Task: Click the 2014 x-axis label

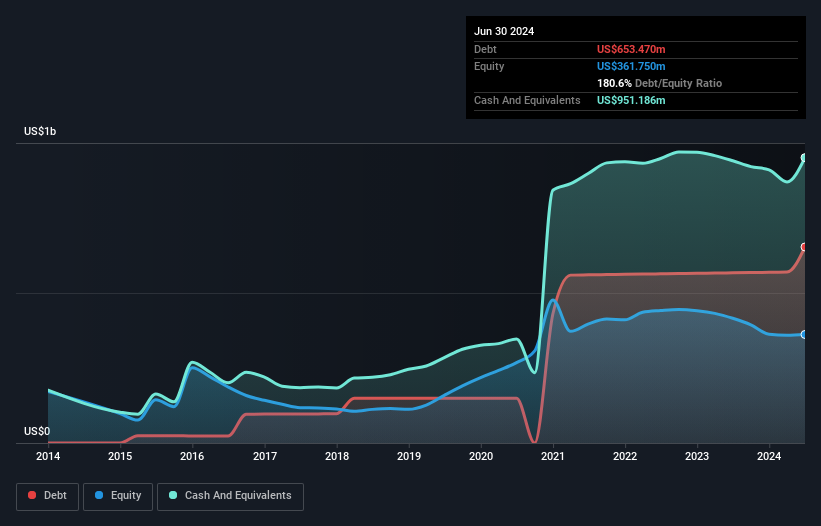Action: [x=48, y=456]
